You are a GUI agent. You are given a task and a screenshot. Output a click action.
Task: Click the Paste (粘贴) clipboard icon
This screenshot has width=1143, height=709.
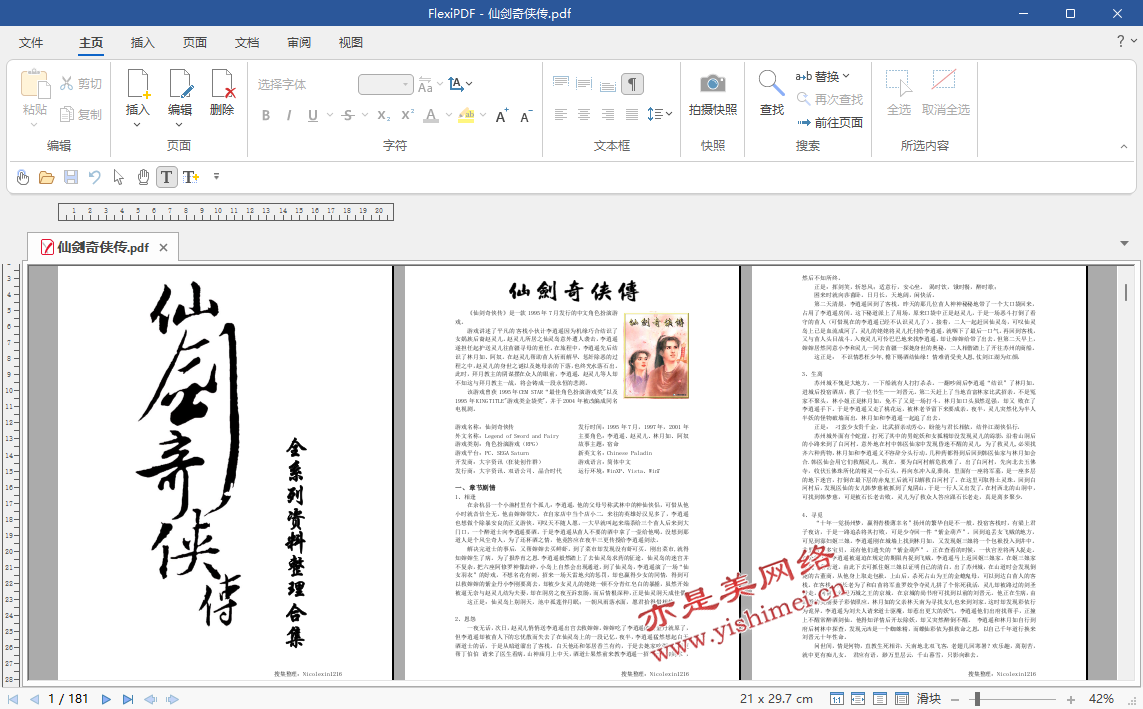34,84
